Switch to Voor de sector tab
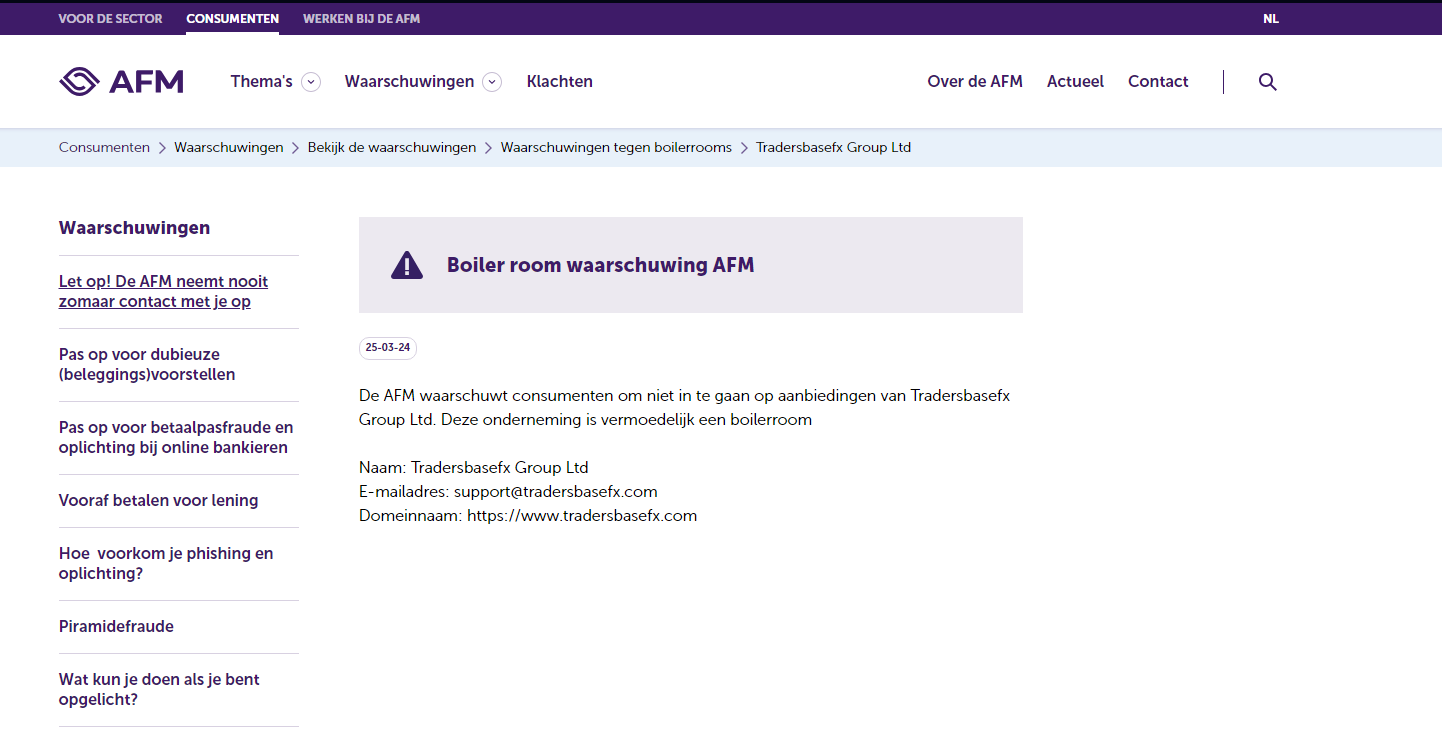Viewport: 1442px width, 733px height. click(110, 19)
